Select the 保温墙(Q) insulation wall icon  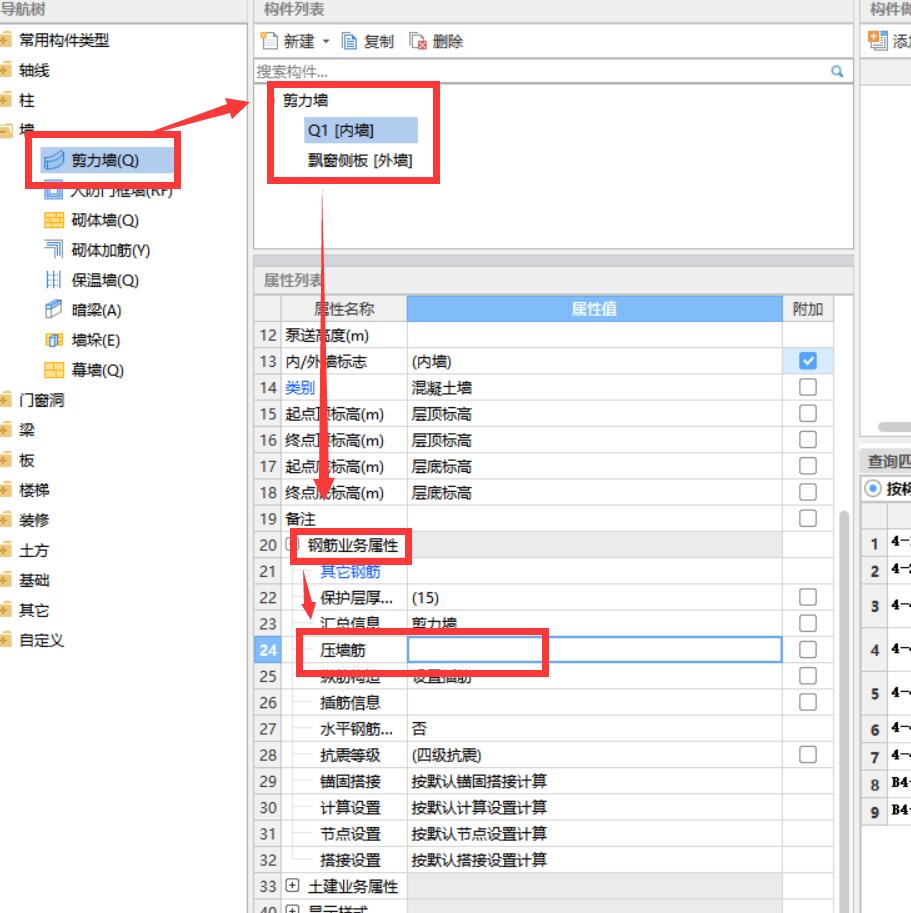[54, 280]
